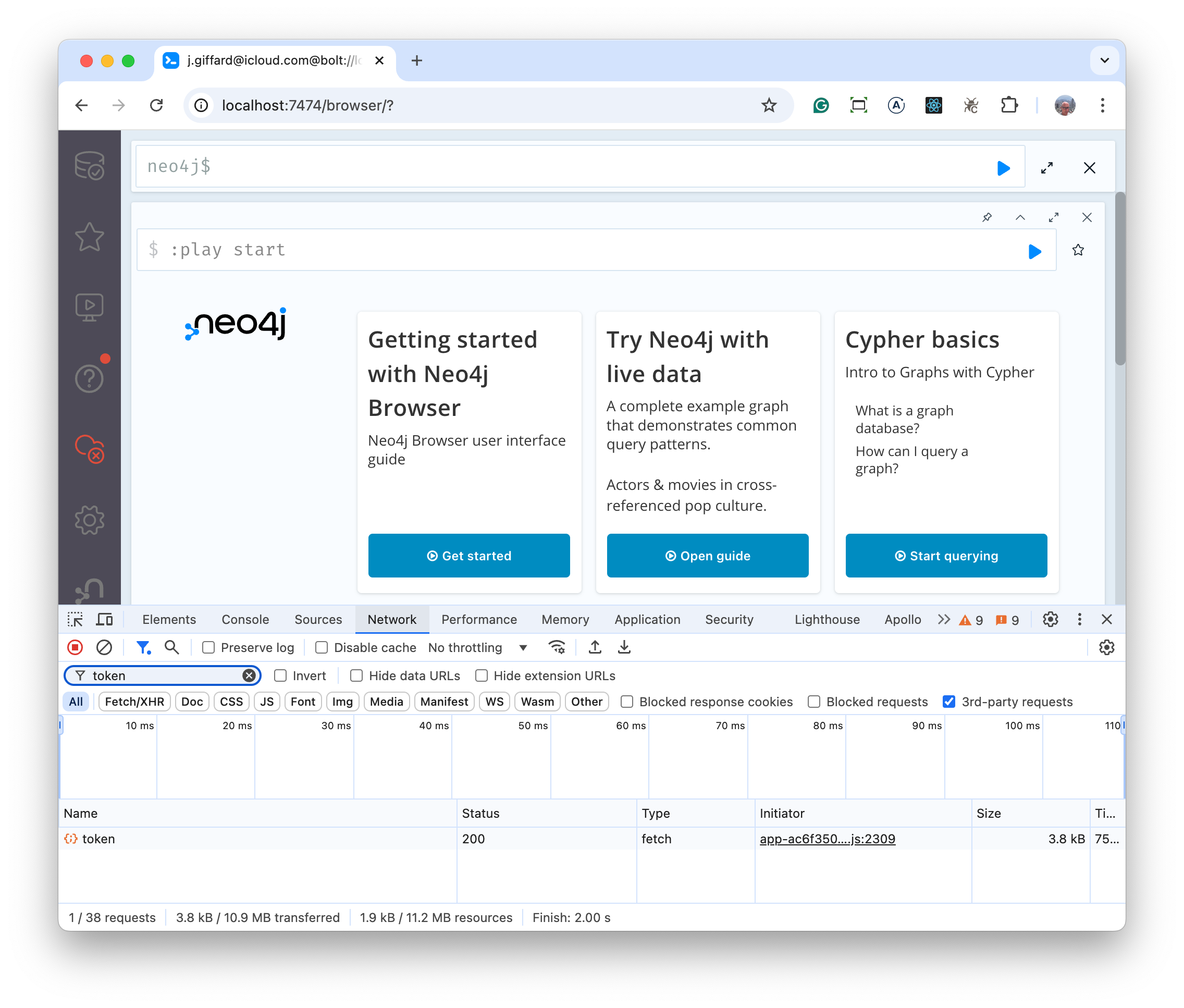This screenshot has width=1184, height=1008.
Task: Click the inspect element picker icon
Action: (75, 619)
